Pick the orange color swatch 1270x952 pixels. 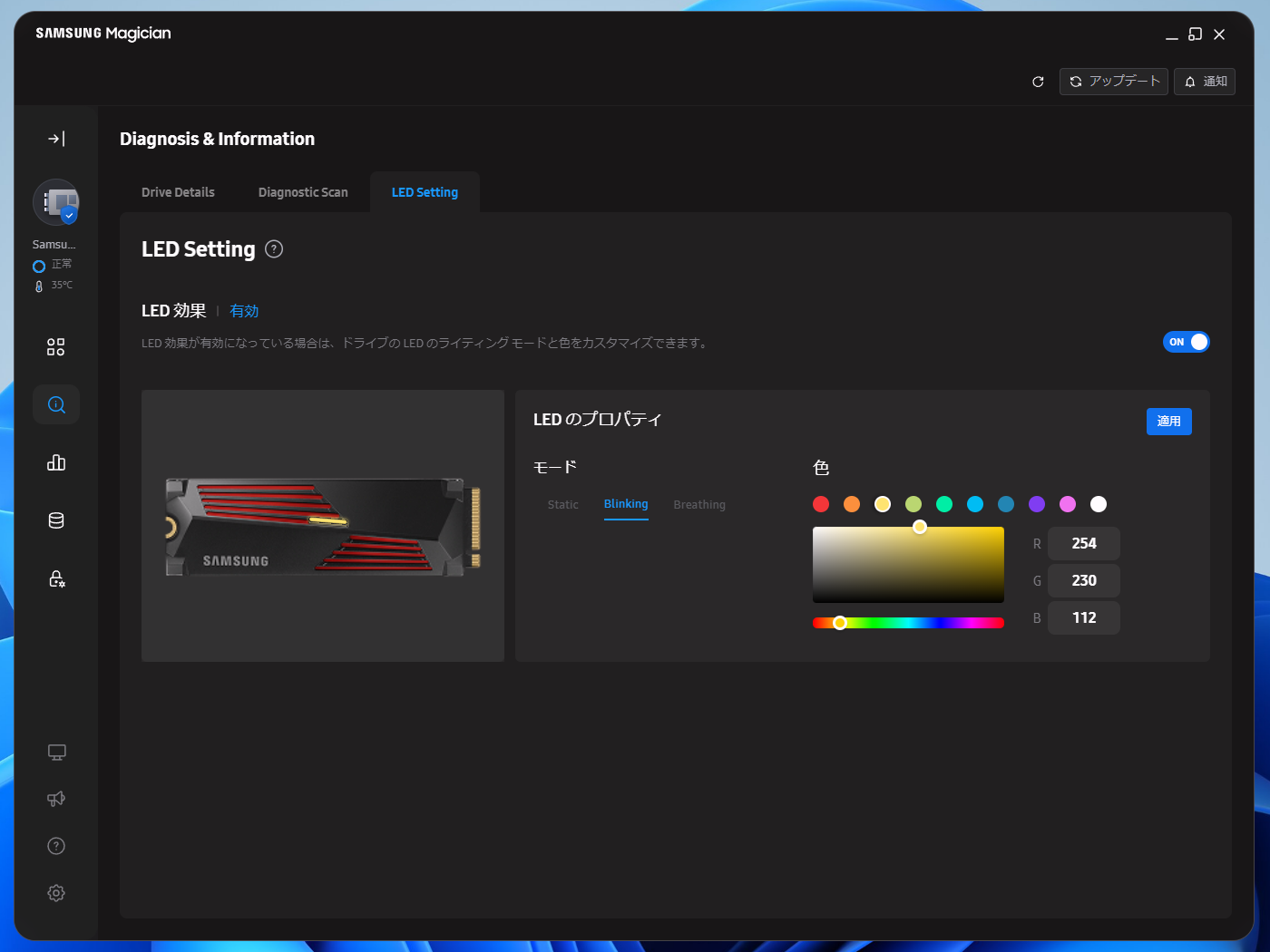point(852,504)
